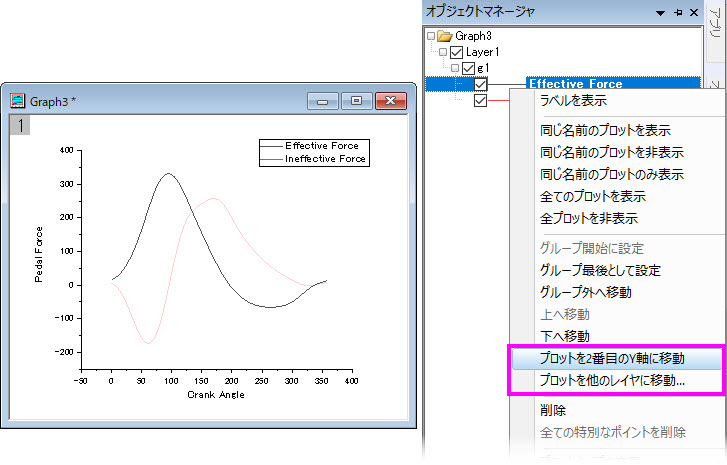Collapse the g1 group node
The width and height of the screenshot is (727, 465).
tap(455, 68)
